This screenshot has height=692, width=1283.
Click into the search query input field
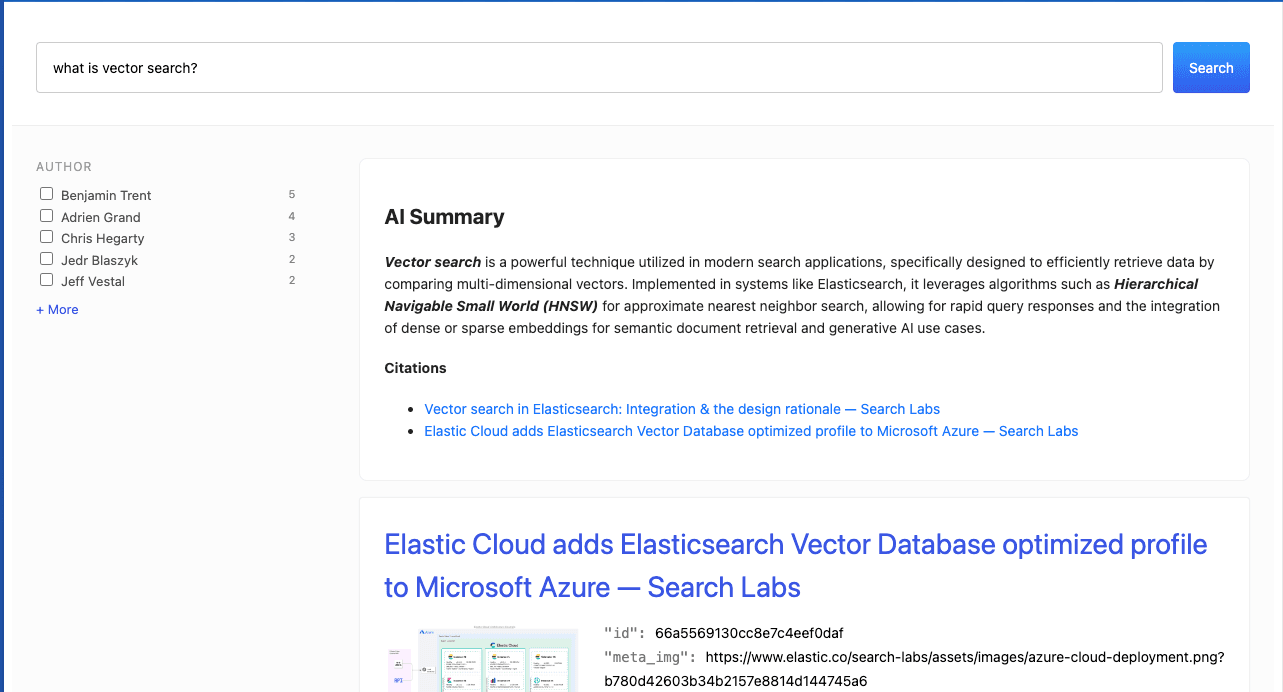point(599,67)
